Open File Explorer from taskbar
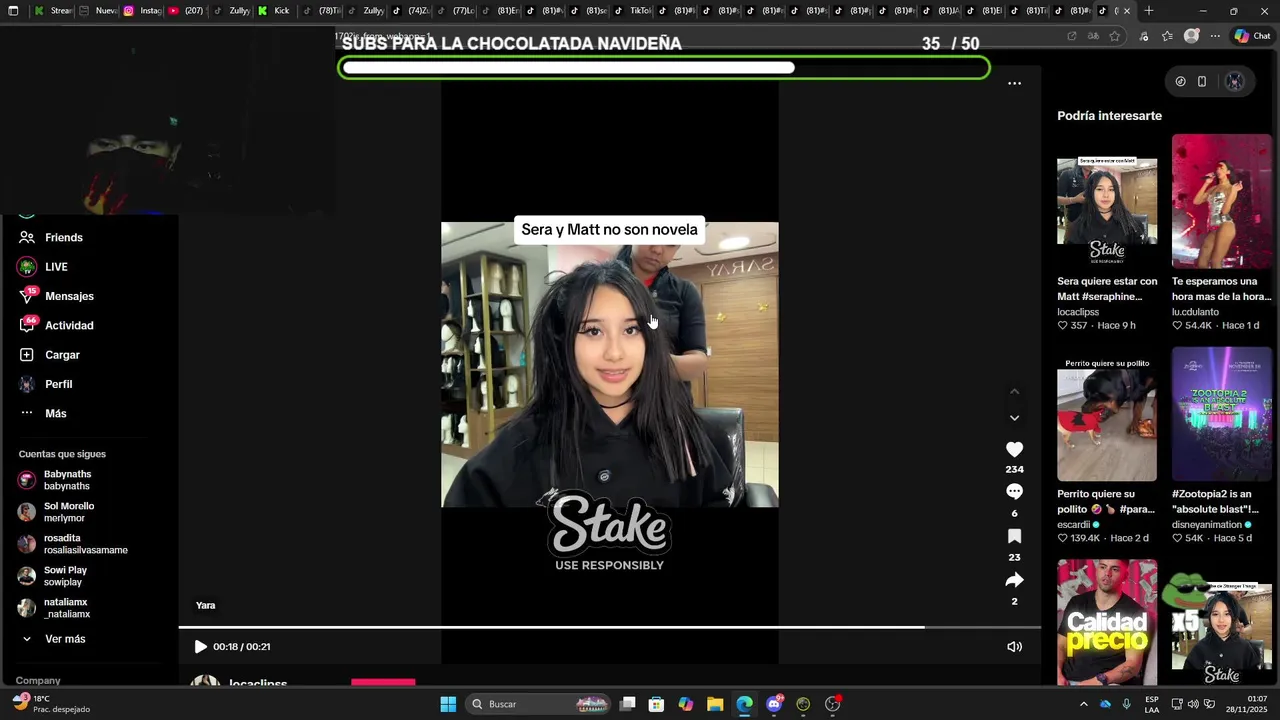 pyautogui.click(x=715, y=704)
